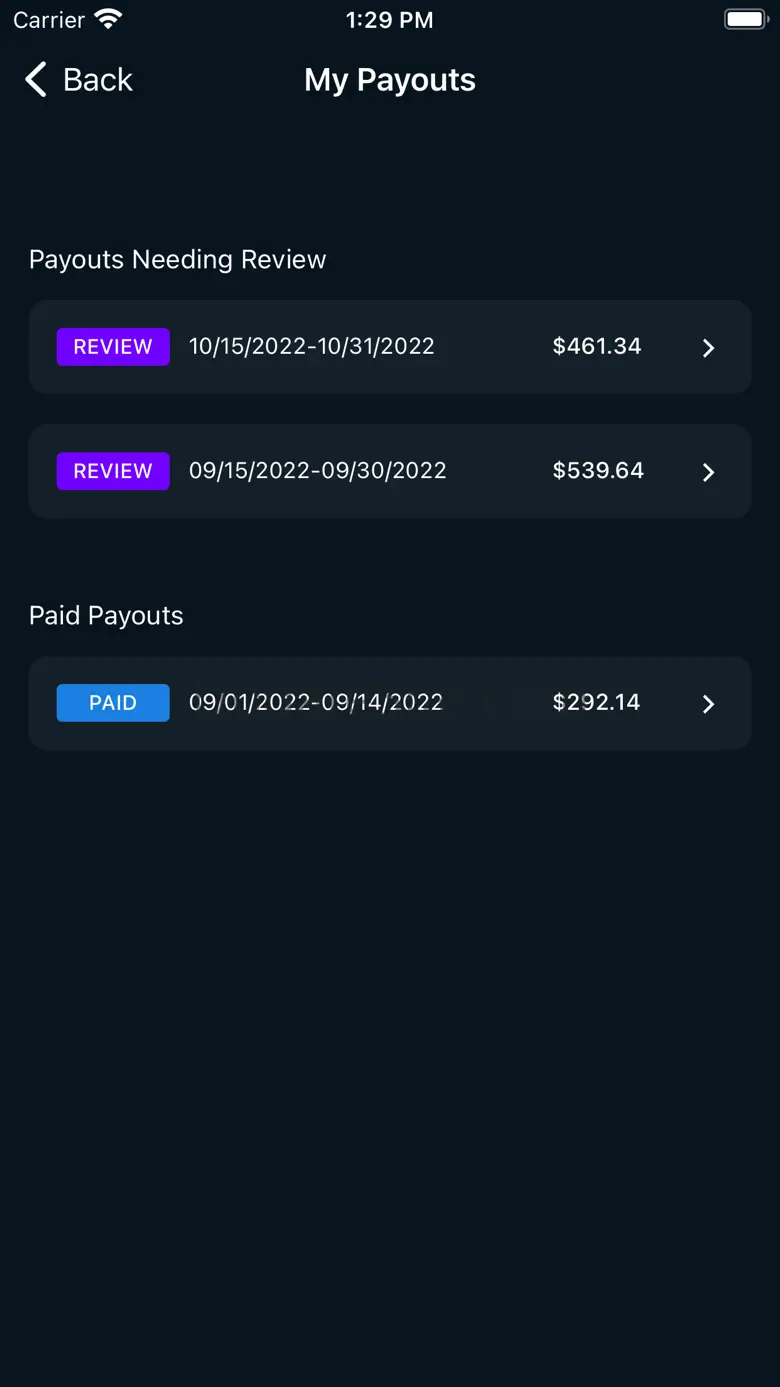Tap the blue PAID badge
The width and height of the screenshot is (780, 1387).
point(113,703)
